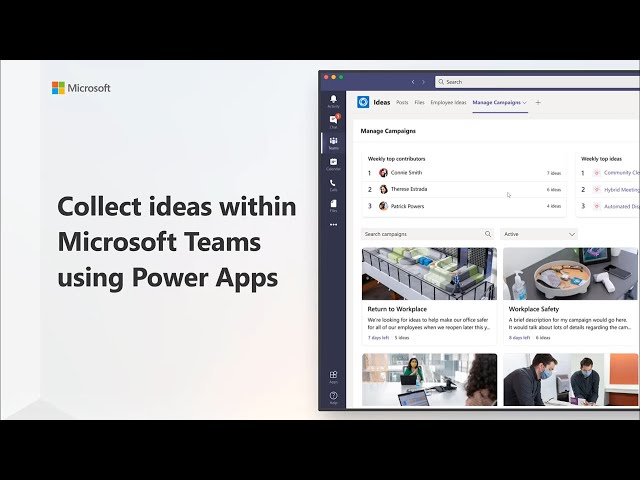This screenshot has width=640, height=480.
Task: Click Patrick Powers' avatar
Action: pyautogui.click(x=383, y=206)
